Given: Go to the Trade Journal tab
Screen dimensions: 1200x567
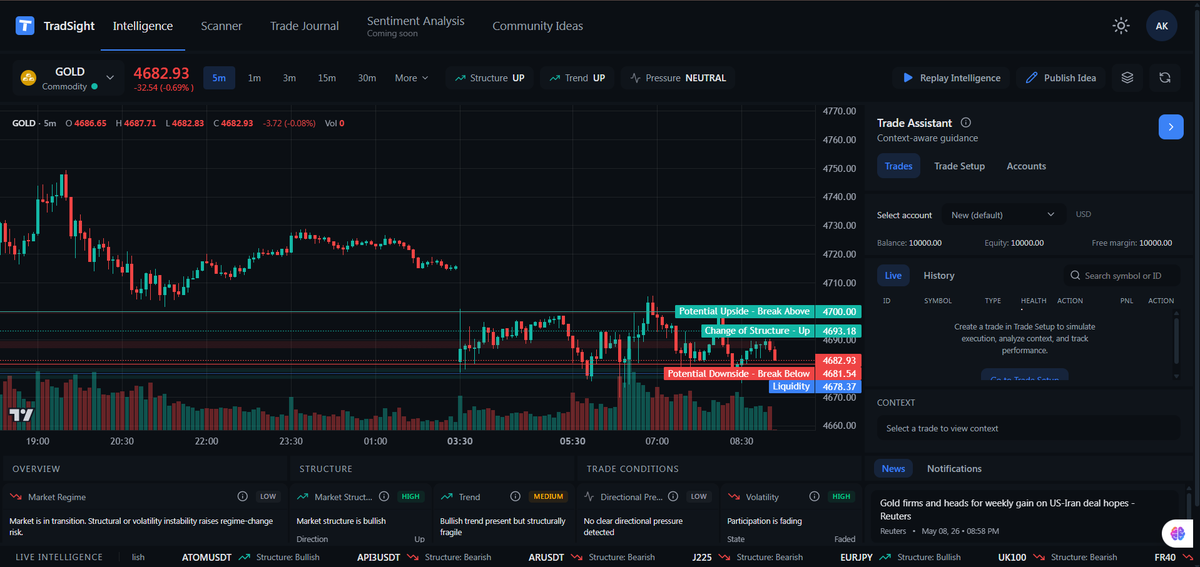Looking at the screenshot, I should (x=304, y=26).
